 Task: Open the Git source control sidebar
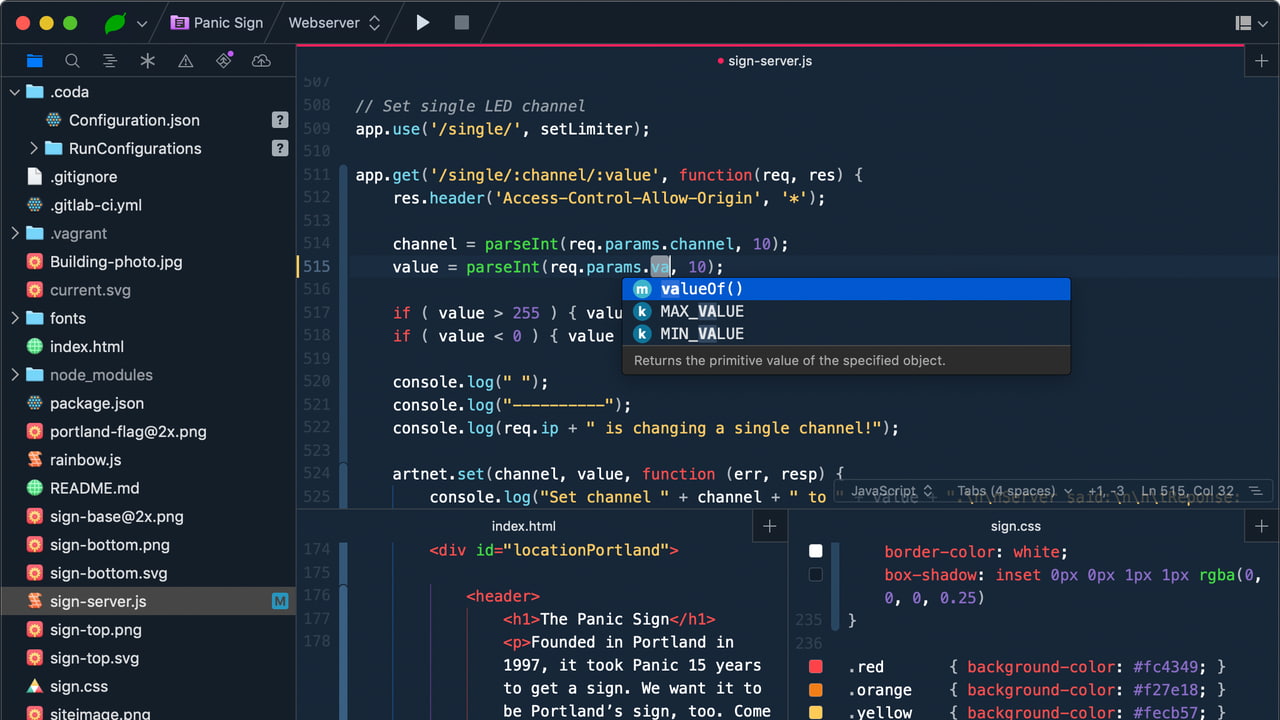(224, 61)
